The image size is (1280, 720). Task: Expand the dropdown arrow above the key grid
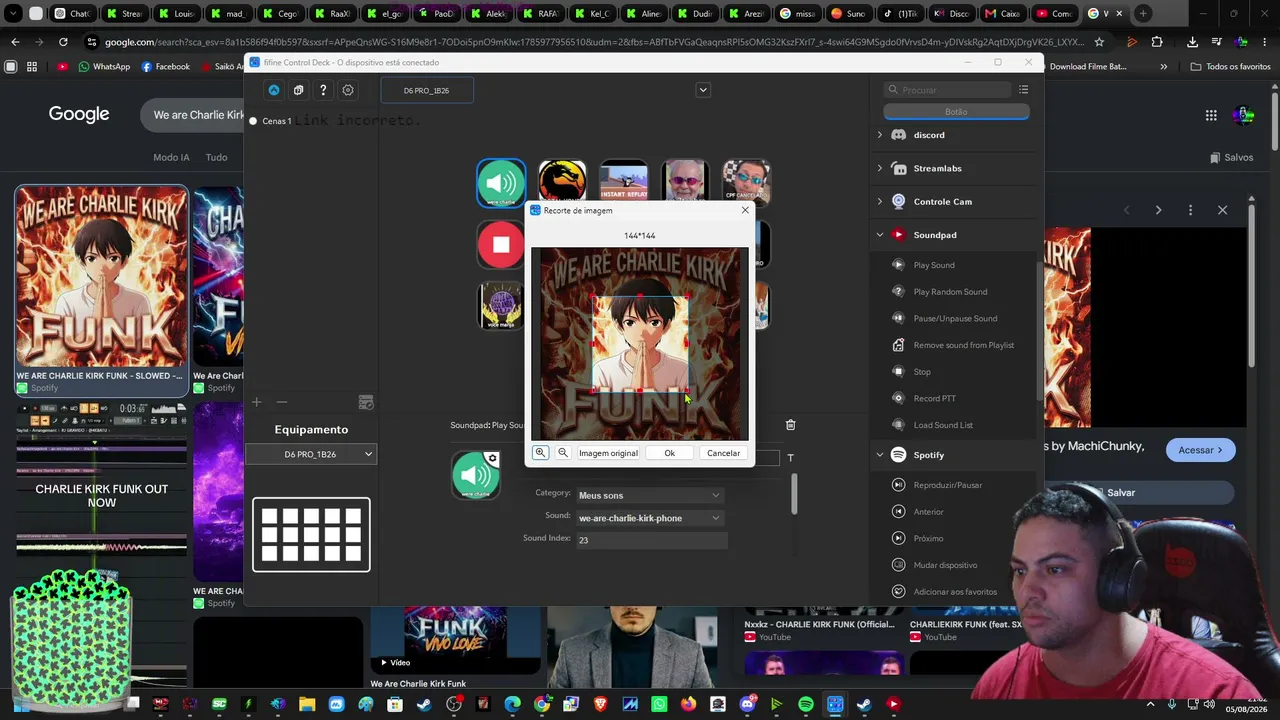coord(703,90)
